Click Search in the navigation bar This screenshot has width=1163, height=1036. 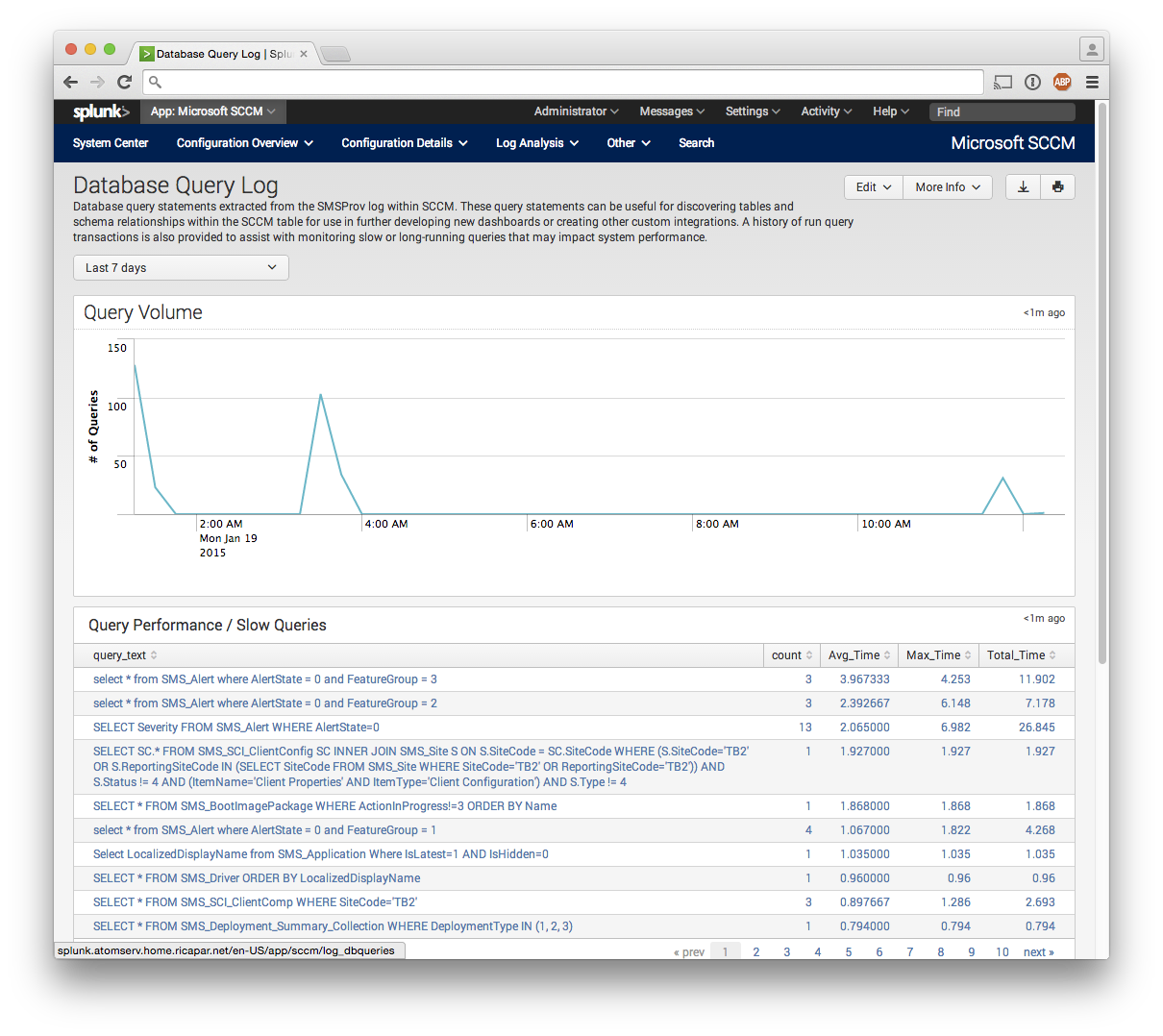[x=696, y=143]
